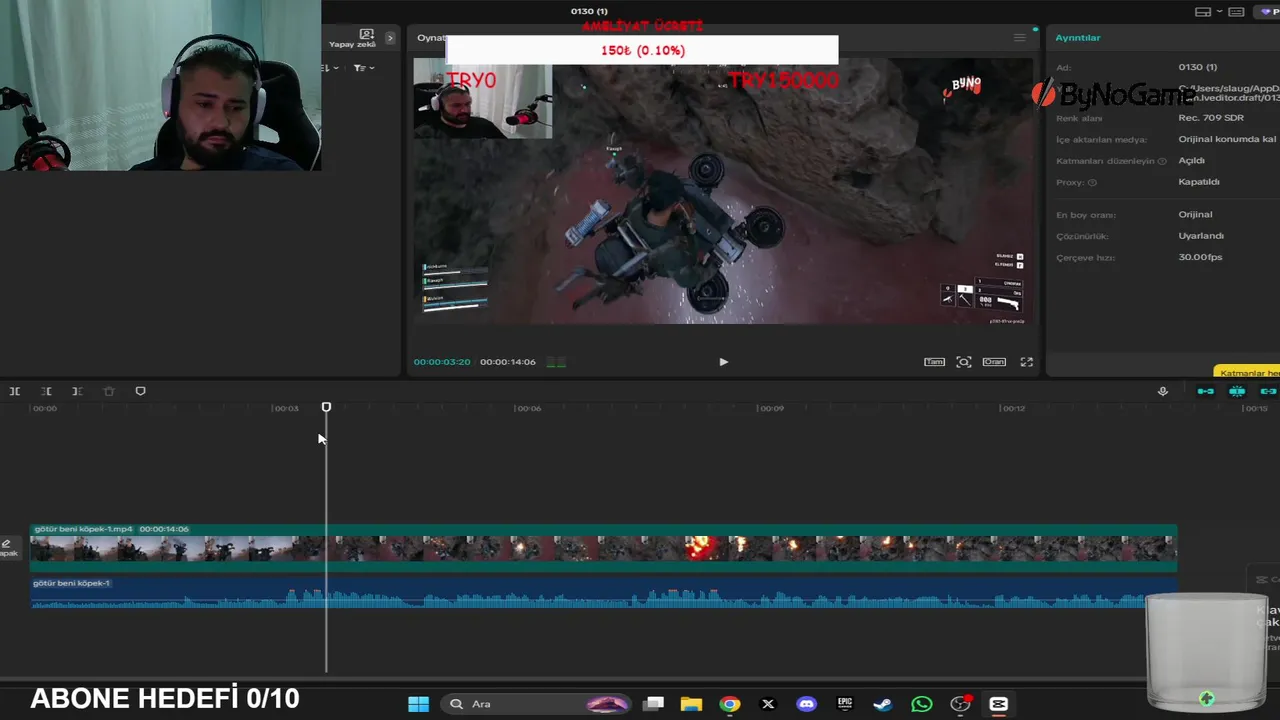This screenshot has width=1280, height=720.
Task: Open Discord from the taskbar
Action: pyautogui.click(x=806, y=704)
